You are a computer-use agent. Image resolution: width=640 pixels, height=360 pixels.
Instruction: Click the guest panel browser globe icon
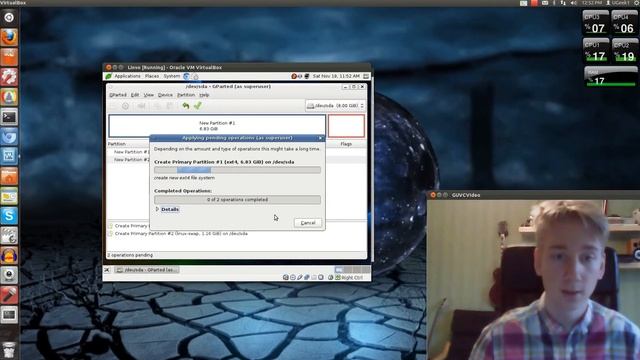tap(187, 76)
